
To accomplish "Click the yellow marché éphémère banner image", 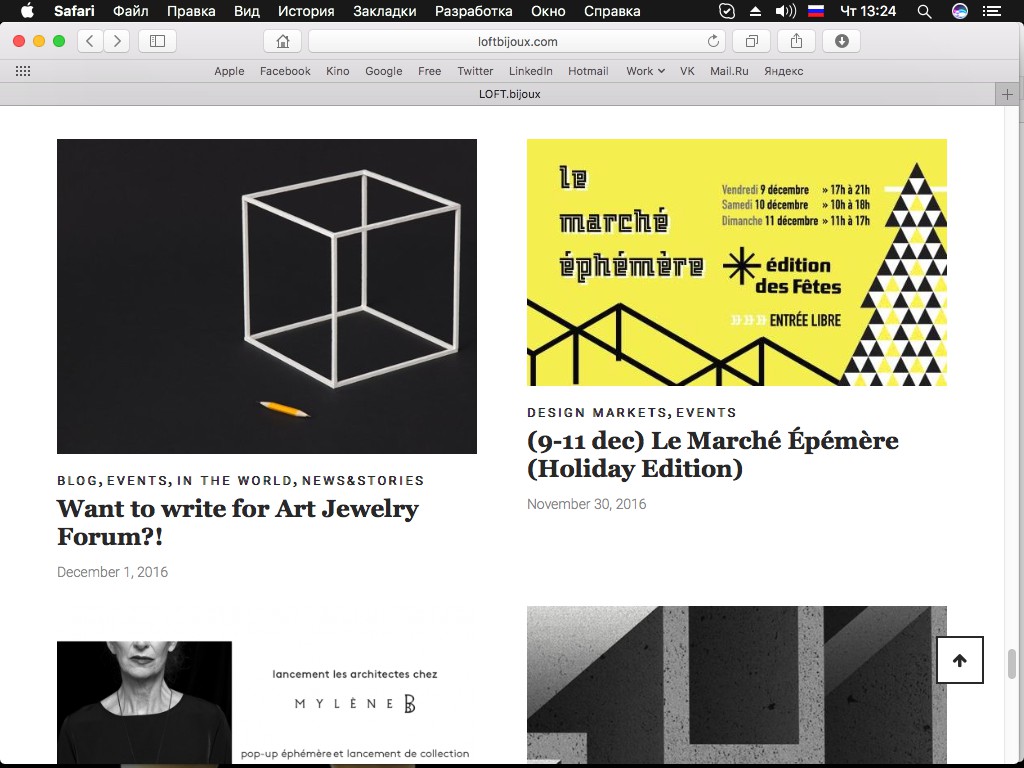I will pyautogui.click(x=737, y=262).
